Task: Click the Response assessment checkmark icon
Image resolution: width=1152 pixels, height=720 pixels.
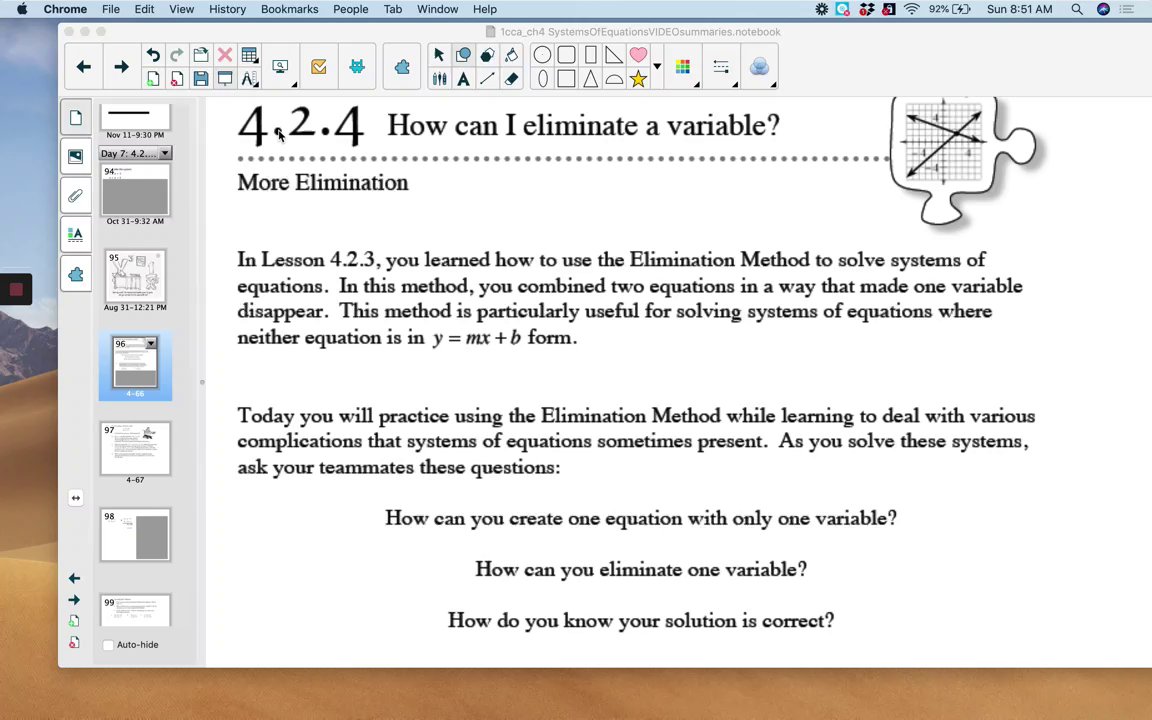Action: point(319,67)
